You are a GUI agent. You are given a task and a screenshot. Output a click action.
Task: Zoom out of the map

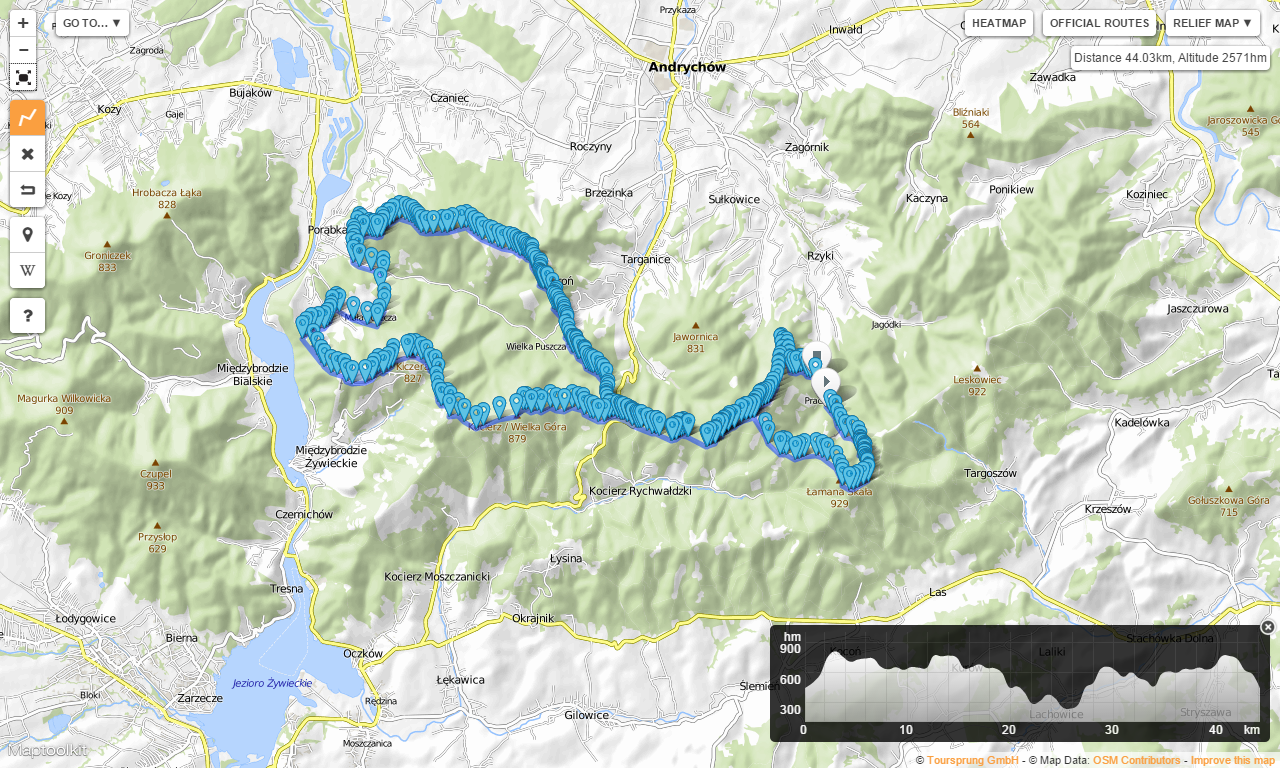(x=23, y=50)
